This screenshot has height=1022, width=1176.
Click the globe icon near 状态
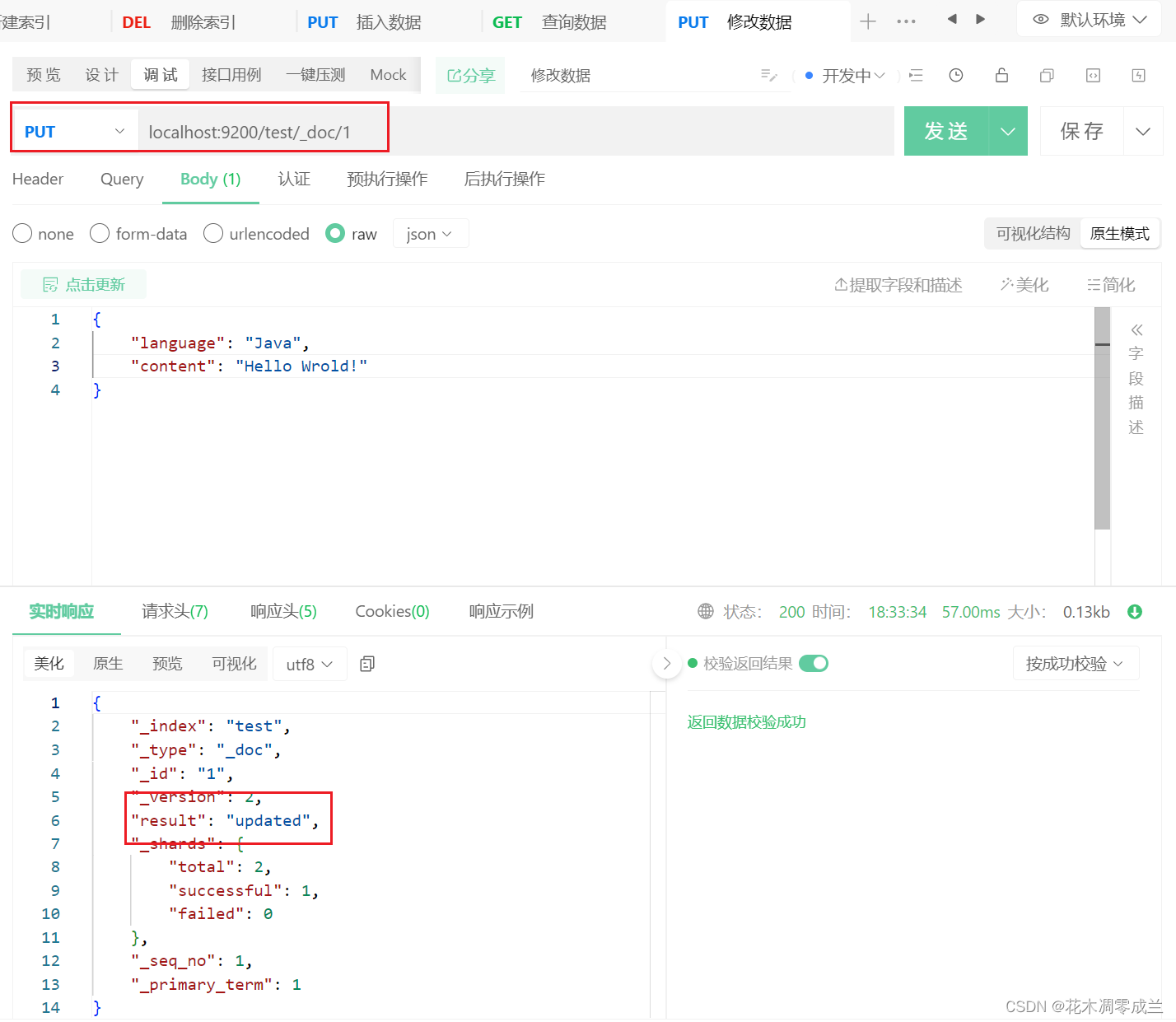pos(706,612)
